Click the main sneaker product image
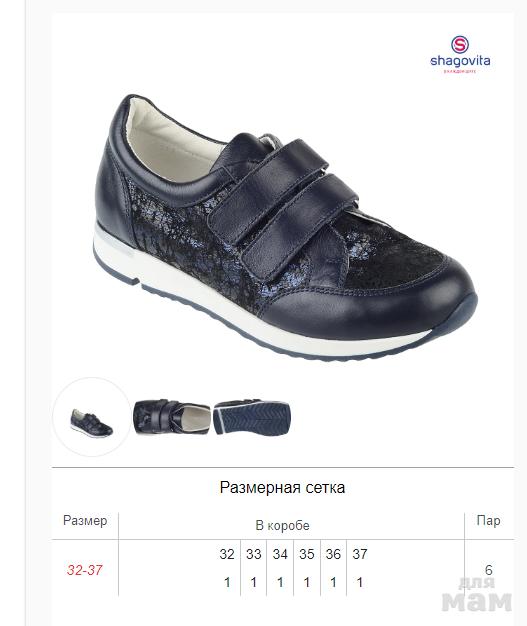The height and width of the screenshot is (626, 527). point(285,228)
